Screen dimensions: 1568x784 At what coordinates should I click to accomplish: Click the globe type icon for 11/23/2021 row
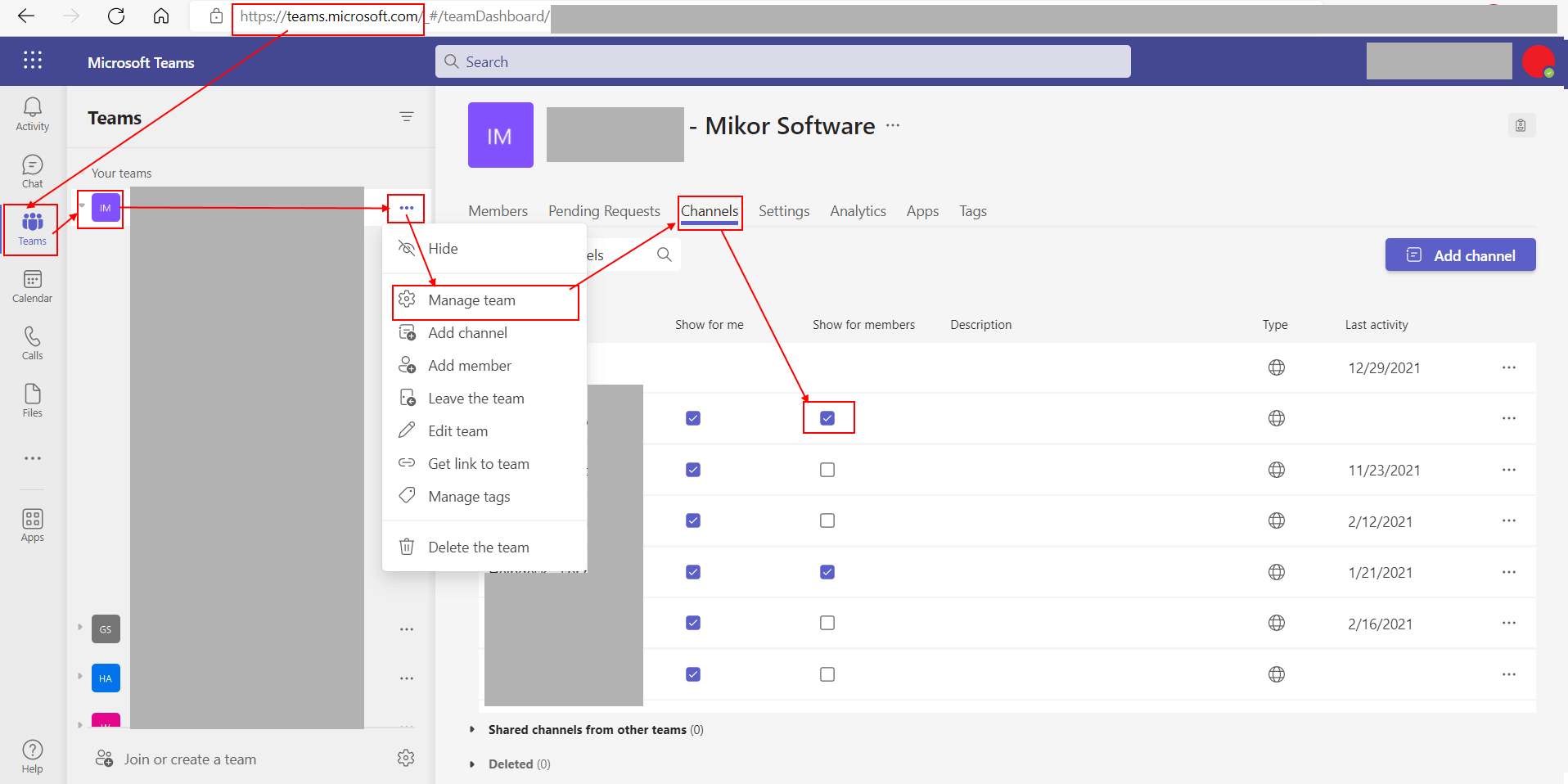1277,470
